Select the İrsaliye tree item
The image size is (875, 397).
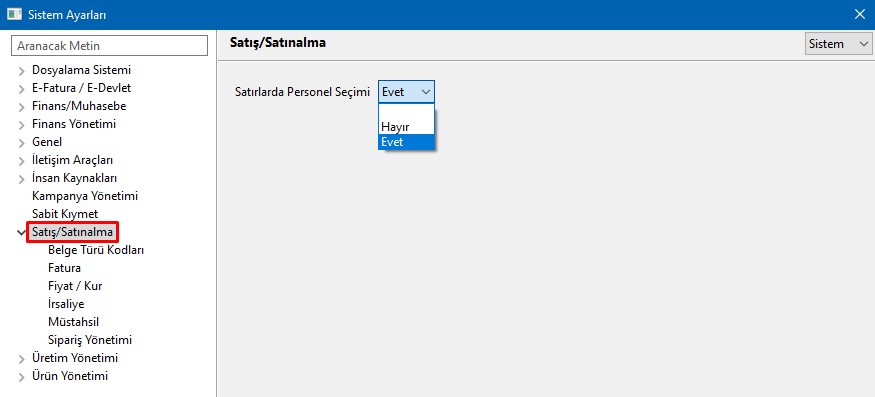coord(66,304)
